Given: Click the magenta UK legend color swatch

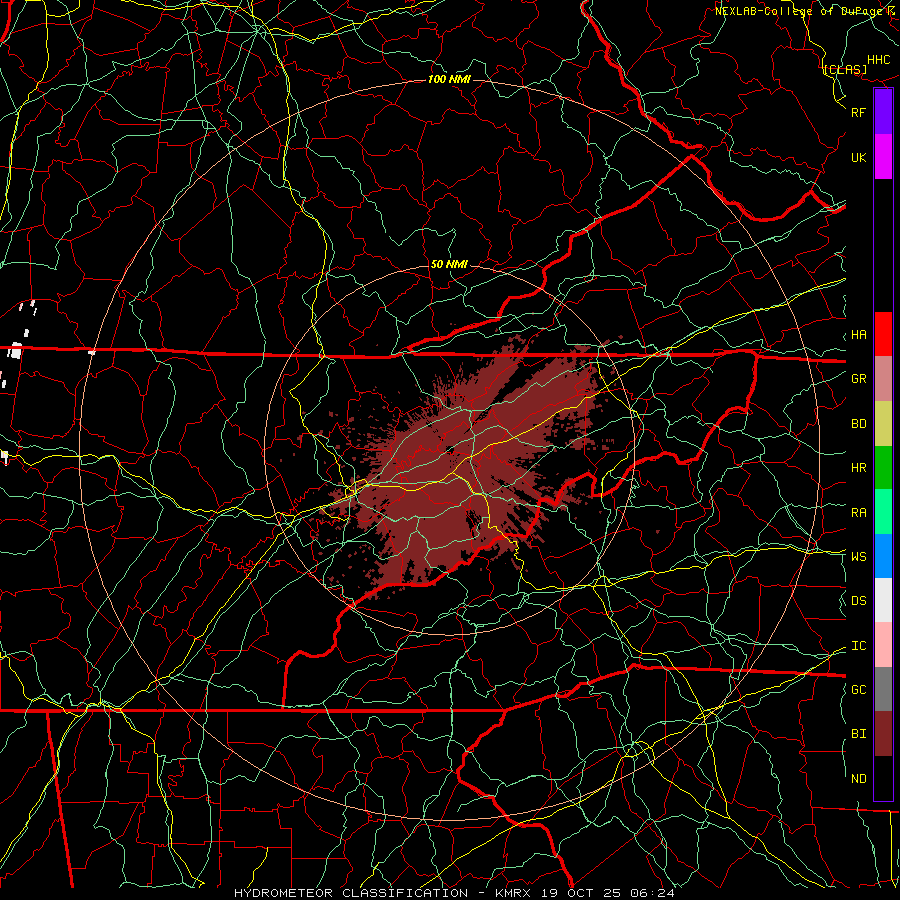Looking at the screenshot, I should click(883, 157).
